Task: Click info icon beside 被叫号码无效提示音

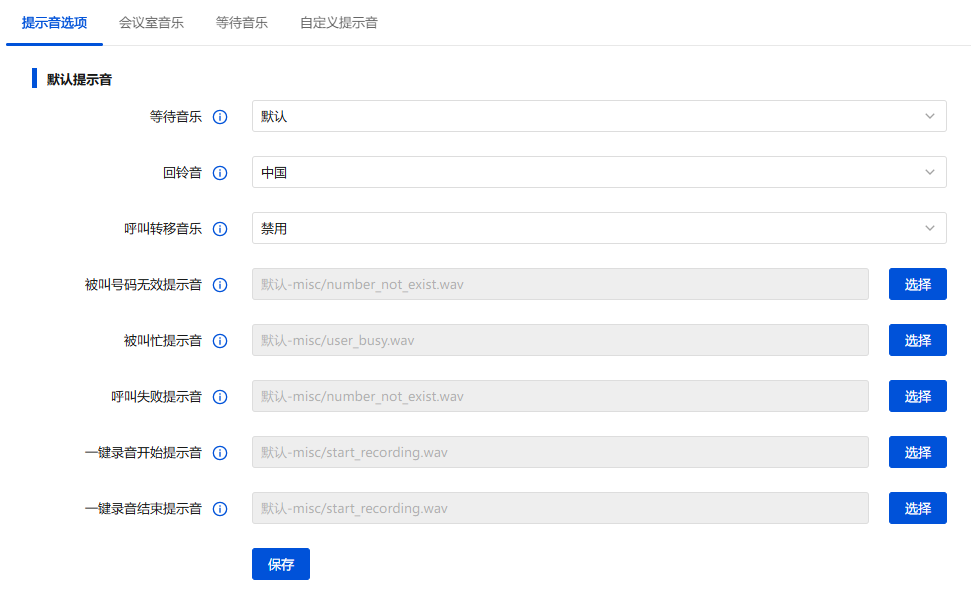Action: pyautogui.click(x=220, y=285)
